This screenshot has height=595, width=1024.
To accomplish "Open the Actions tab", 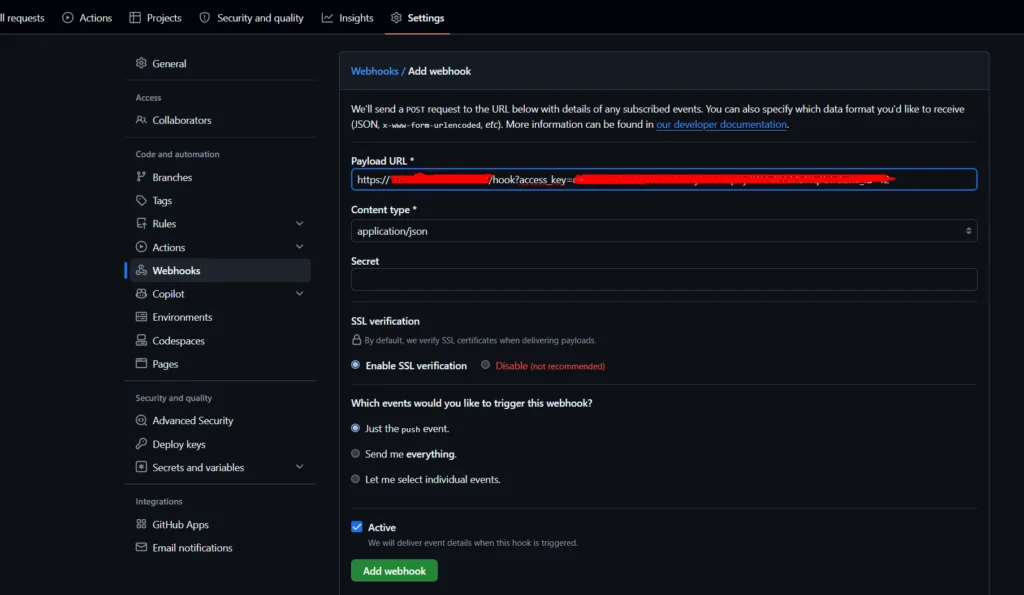I will pos(87,18).
